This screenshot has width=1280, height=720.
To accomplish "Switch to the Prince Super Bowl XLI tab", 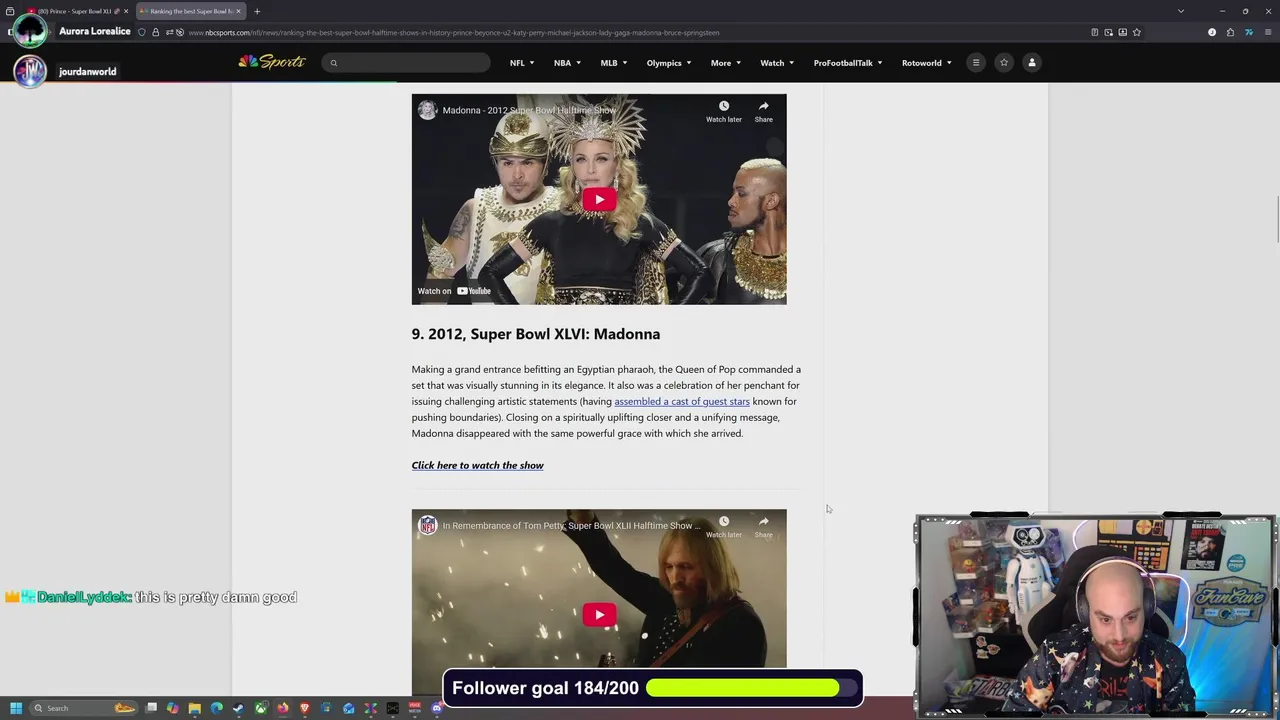I will [x=78, y=11].
